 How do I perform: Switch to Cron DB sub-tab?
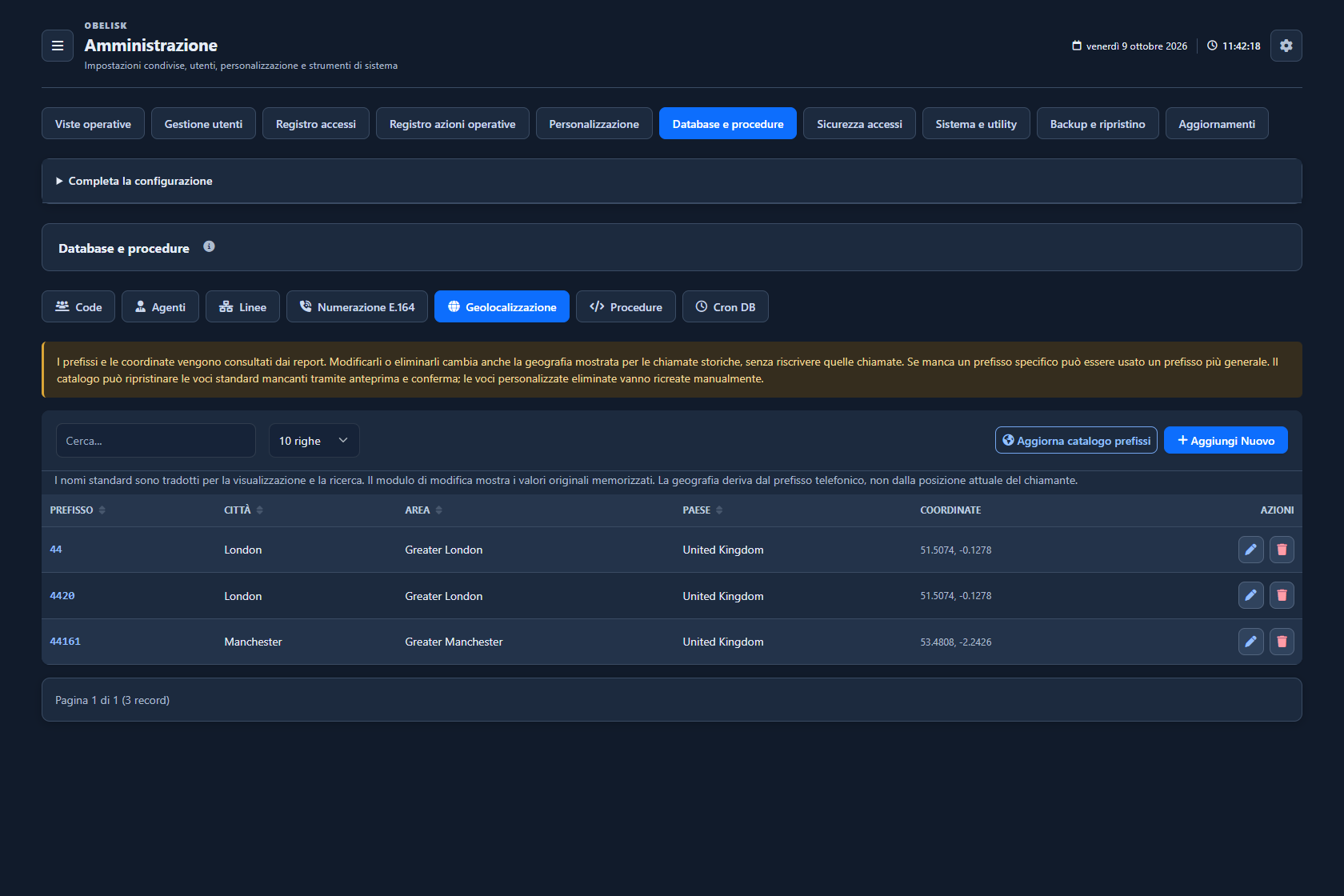726,306
